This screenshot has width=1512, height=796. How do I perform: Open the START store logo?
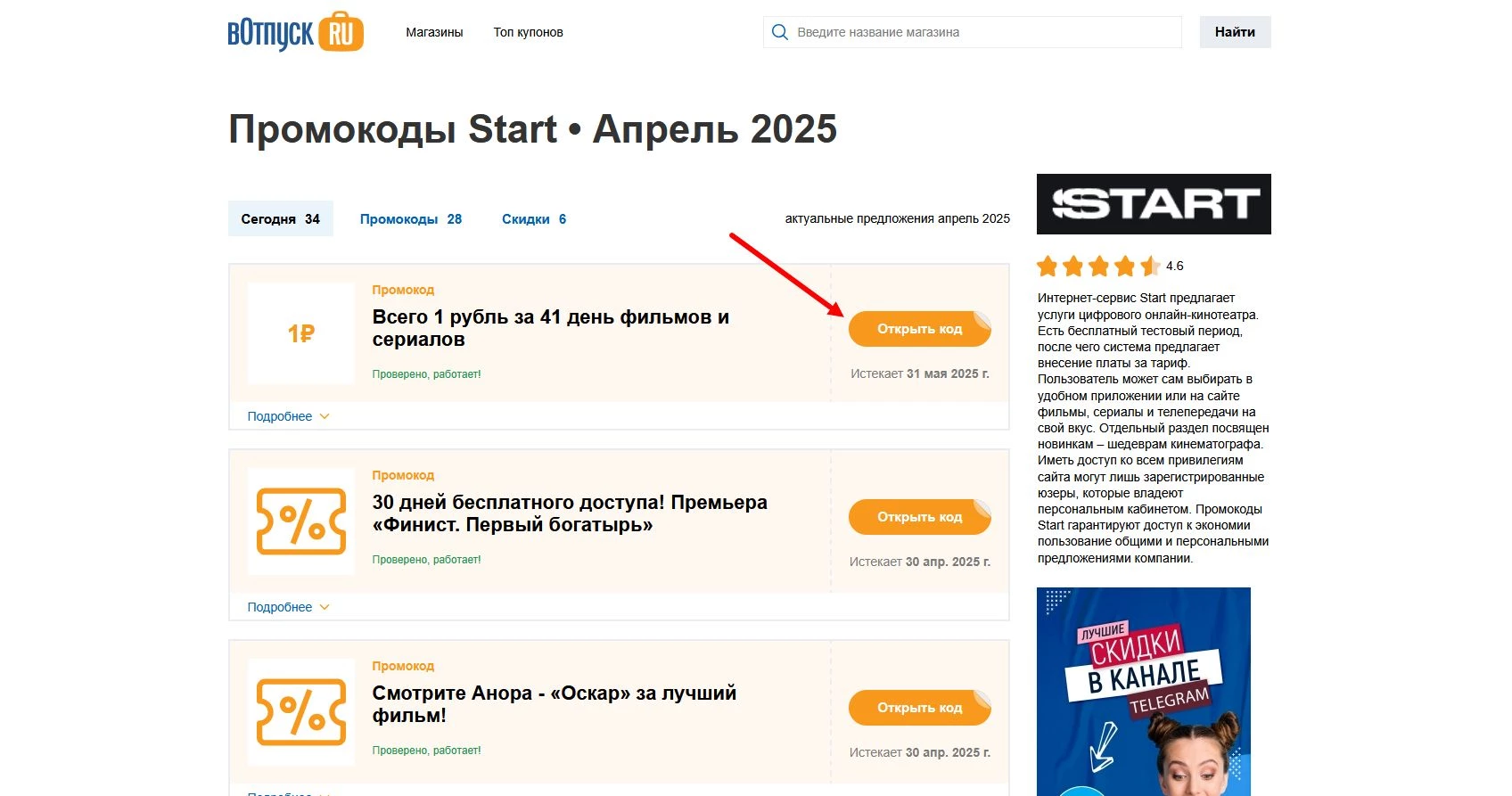click(x=1153, y=203)
